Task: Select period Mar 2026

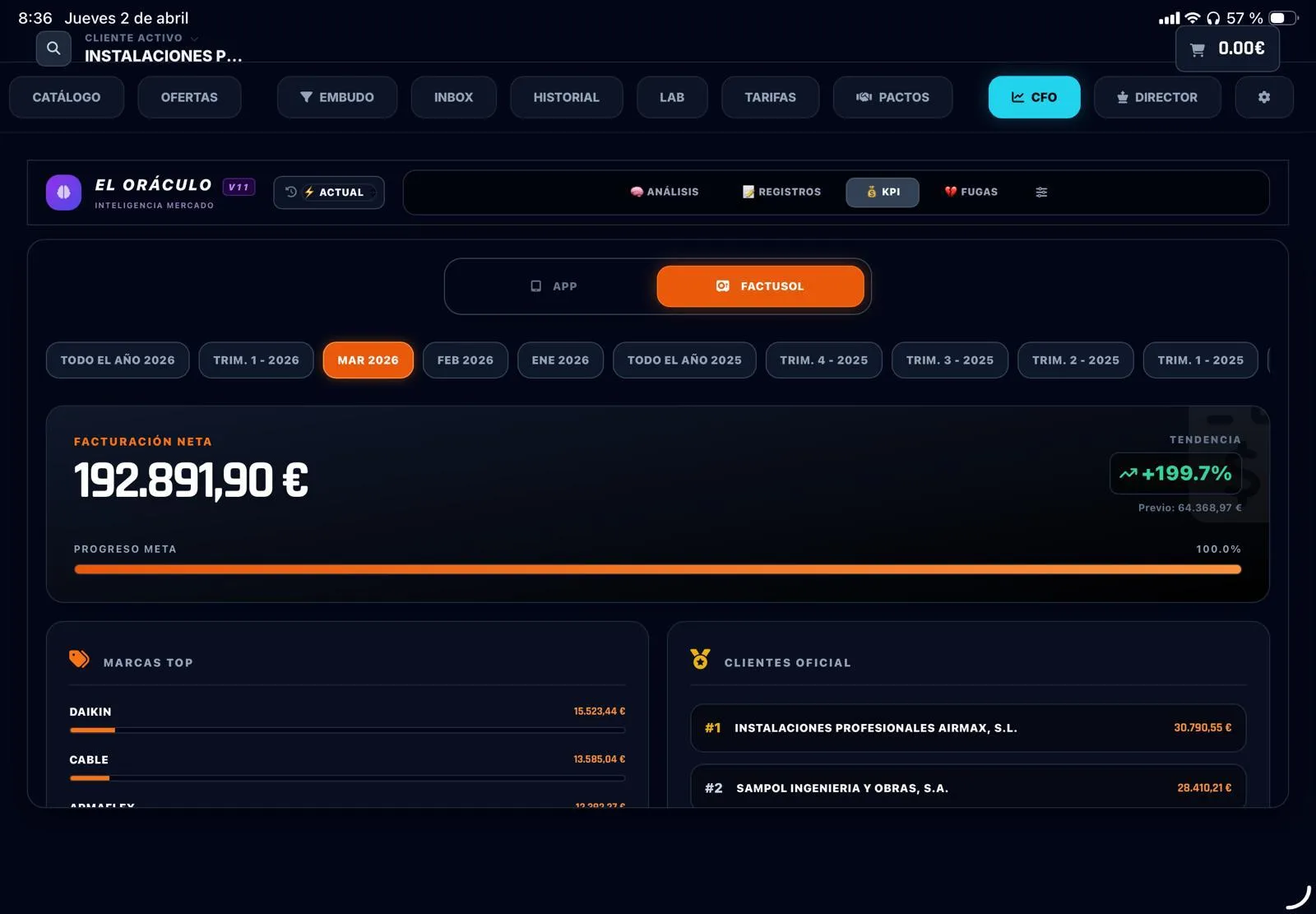Action: (x=368, y=360)
